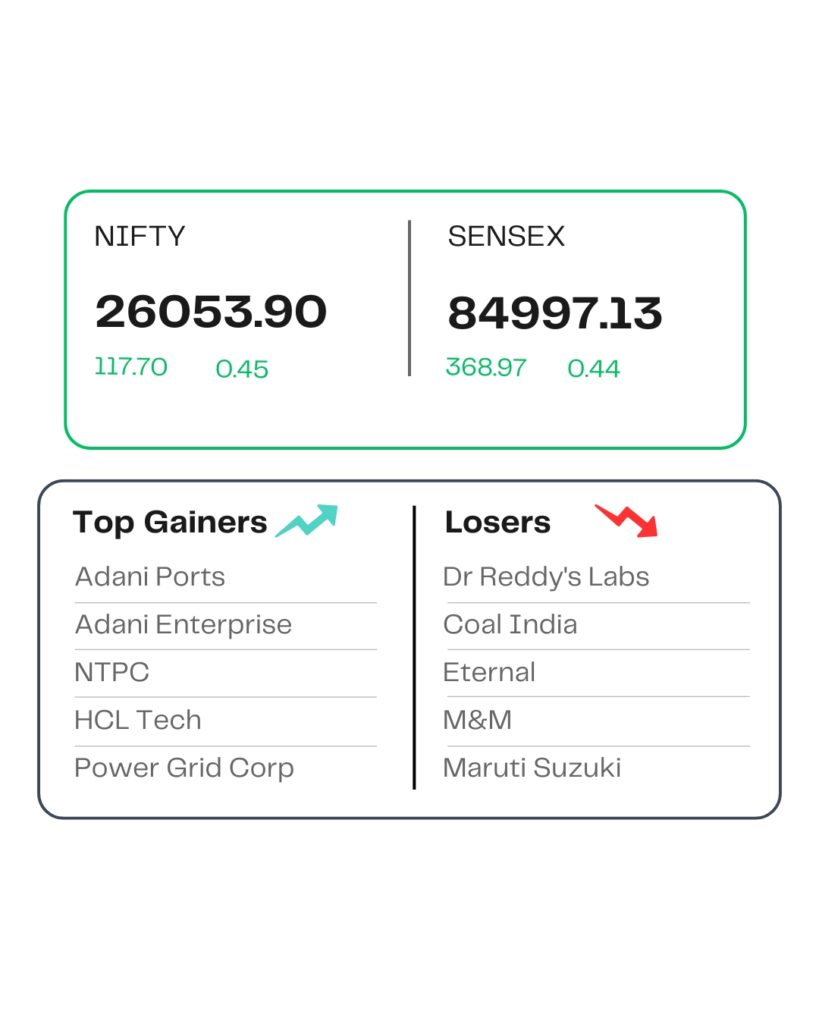
Task: Click NIFTY value 26053.90
Action: 211,312
